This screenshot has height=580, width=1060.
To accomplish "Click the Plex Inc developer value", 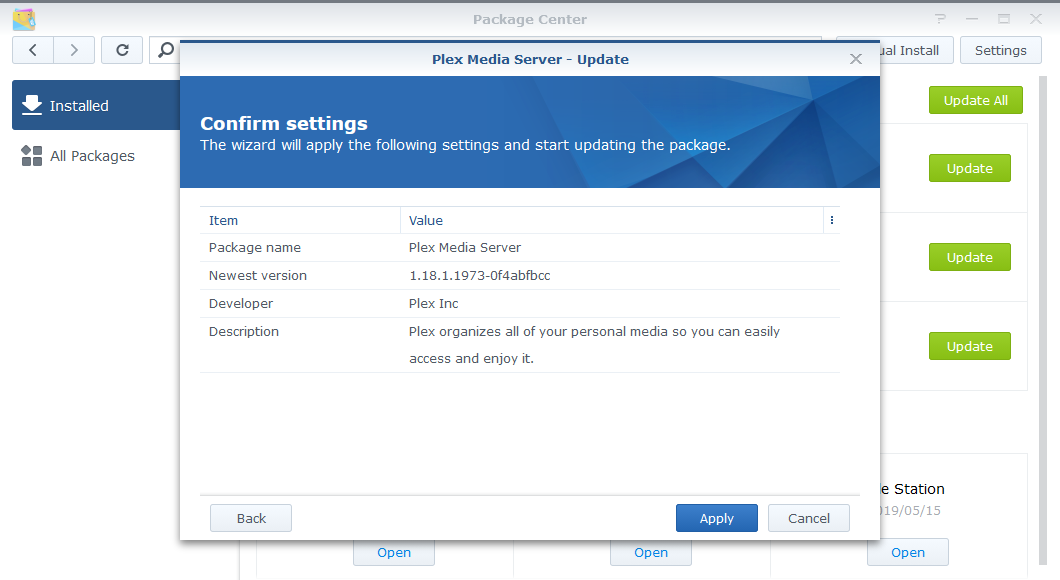I will tap(433, 304).
